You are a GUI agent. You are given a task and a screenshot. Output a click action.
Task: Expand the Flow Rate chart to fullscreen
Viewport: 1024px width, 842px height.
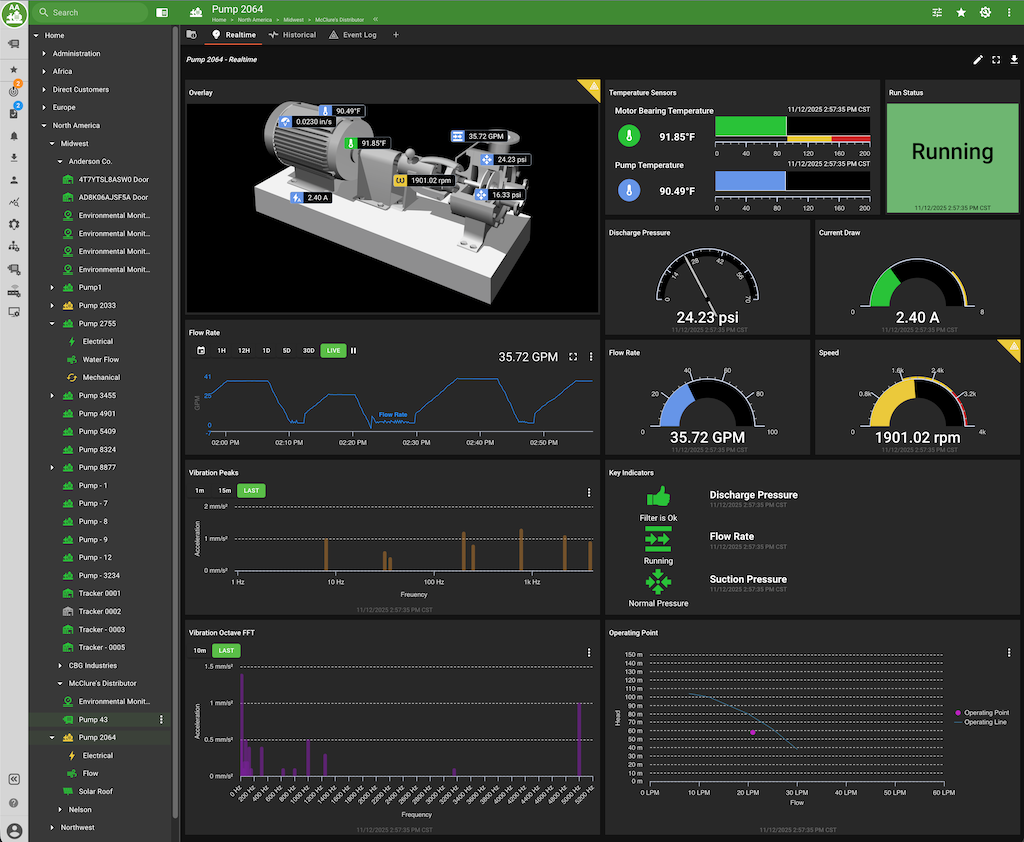[x=573, y=356]
